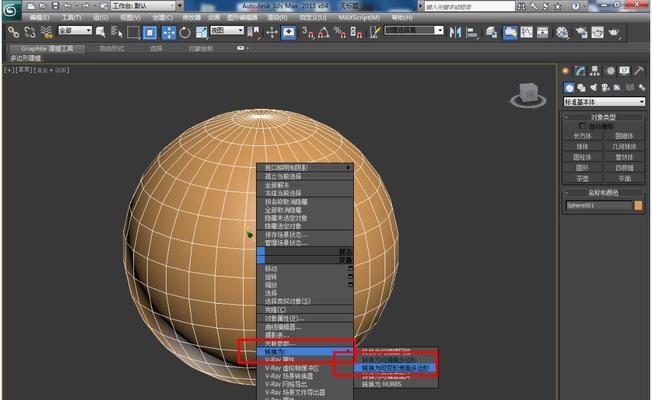Click the Select and Manipulate icon

[272, 32]
